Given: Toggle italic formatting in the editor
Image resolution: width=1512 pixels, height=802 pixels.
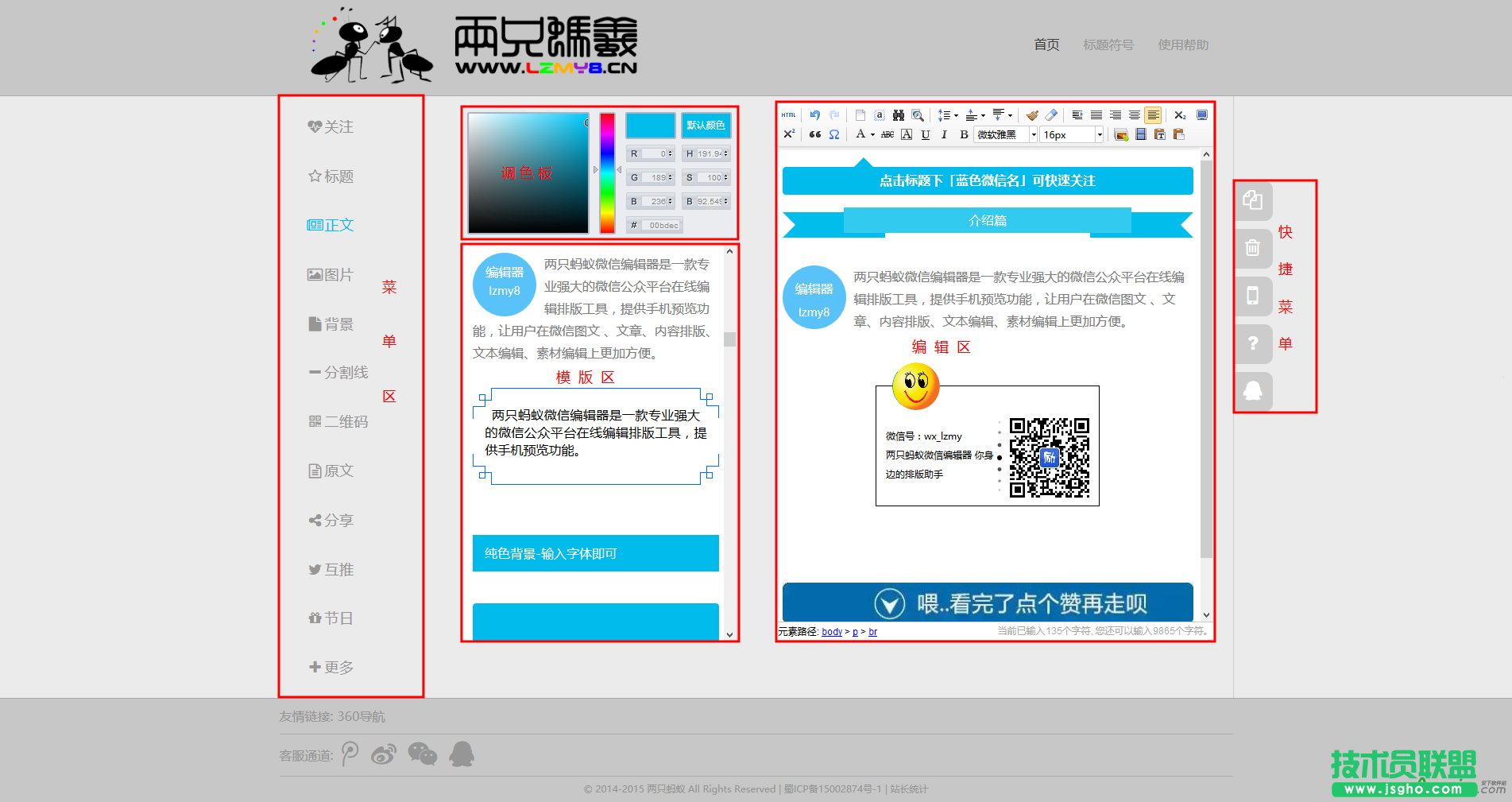Looking at the screenshot, I should [x=944, y=134].
